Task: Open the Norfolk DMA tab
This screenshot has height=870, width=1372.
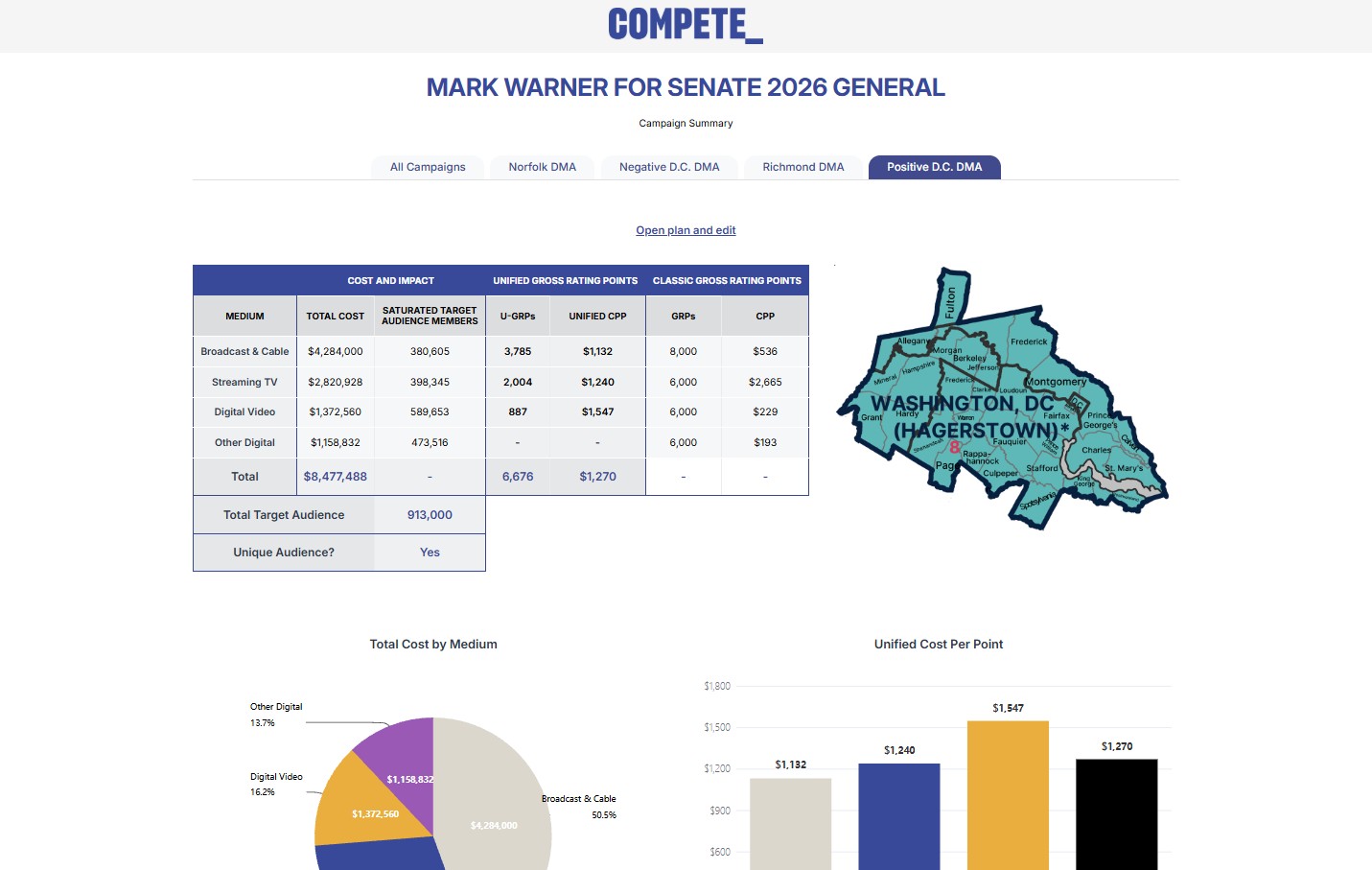Action: 543,167
